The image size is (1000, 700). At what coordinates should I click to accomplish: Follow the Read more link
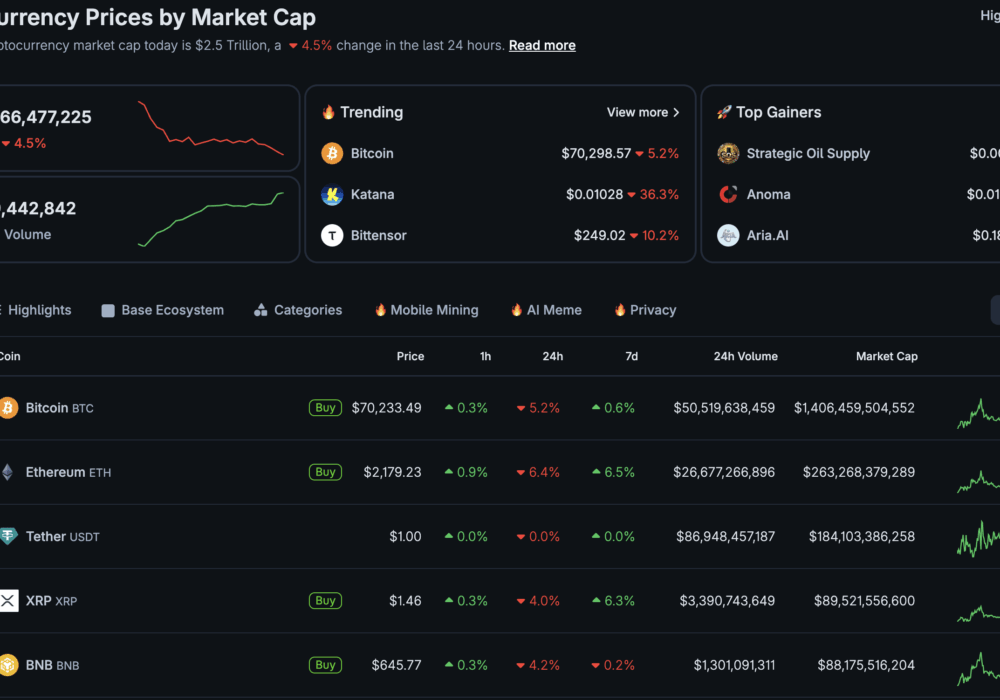tap(542, 46)
